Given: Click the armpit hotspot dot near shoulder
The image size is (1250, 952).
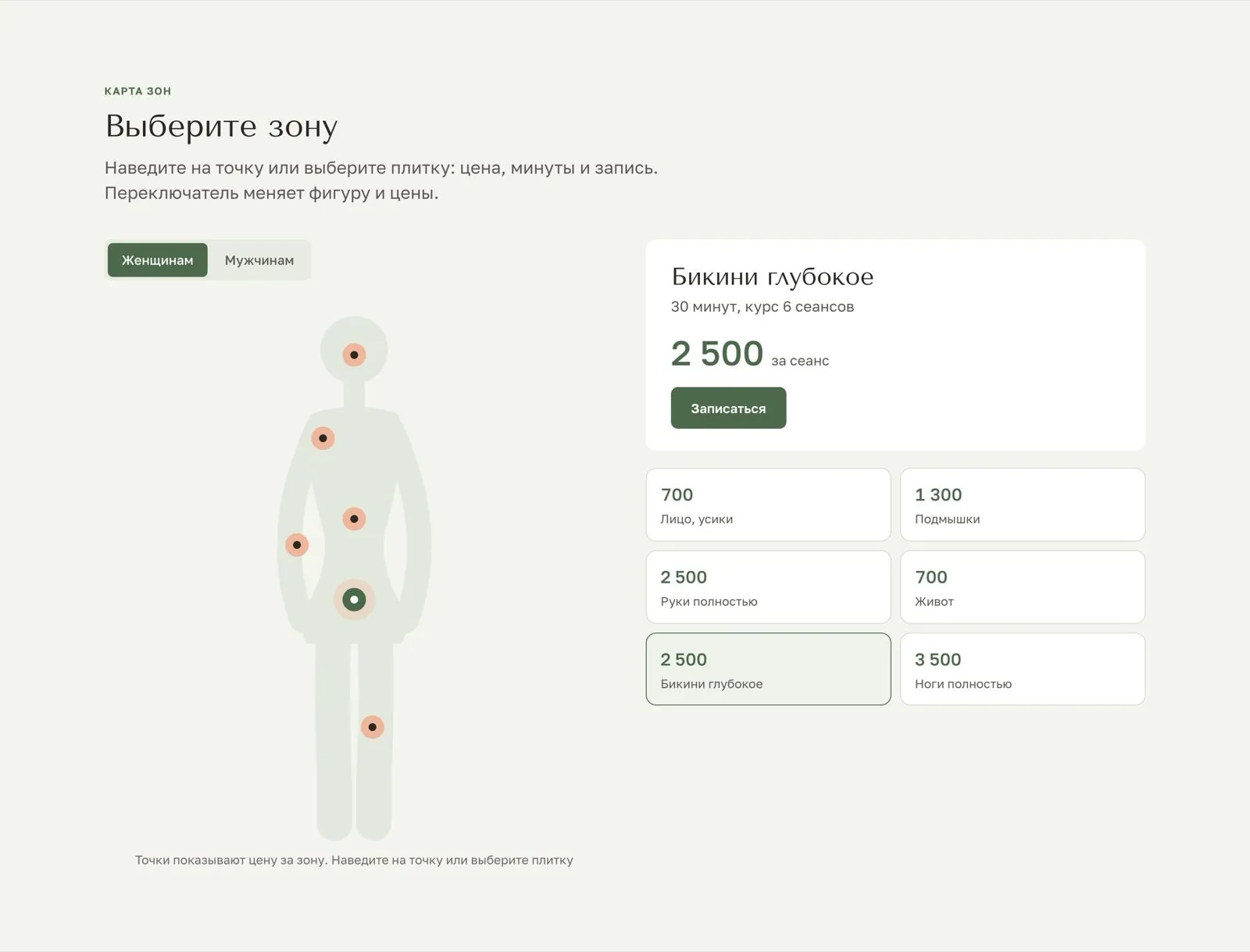Looking at the screenshot, I should 323,438.
